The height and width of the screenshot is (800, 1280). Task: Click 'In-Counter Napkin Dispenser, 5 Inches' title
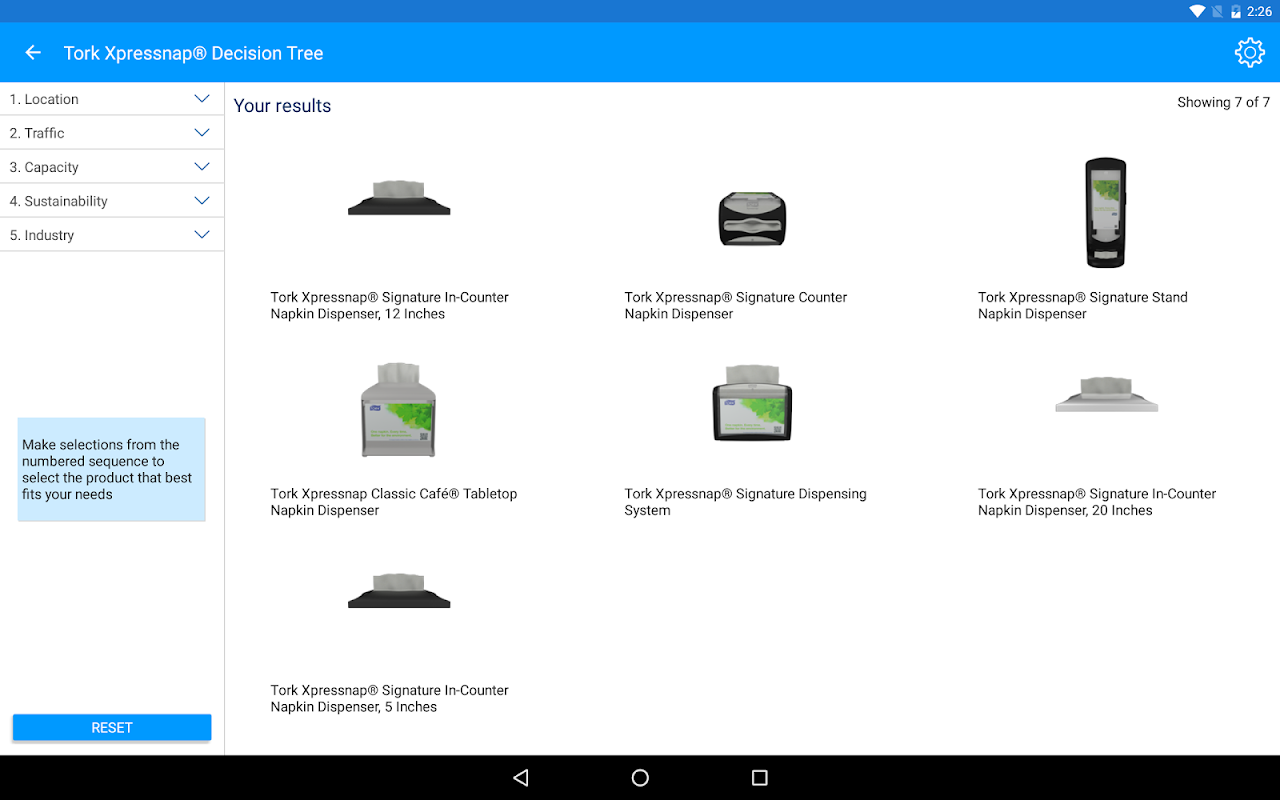point(390,698)
